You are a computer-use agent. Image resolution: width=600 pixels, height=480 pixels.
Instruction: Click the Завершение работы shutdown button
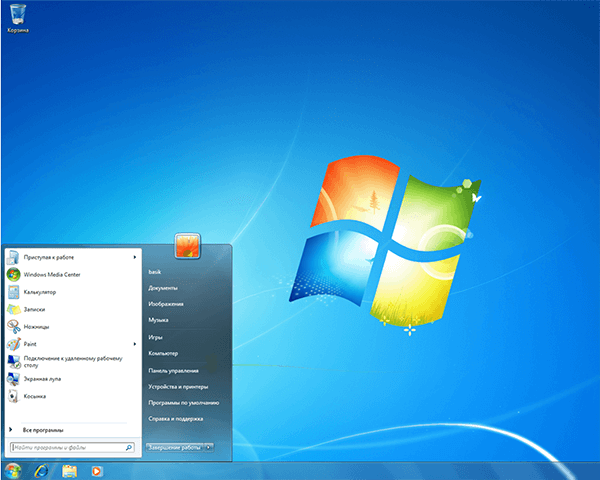(x=174, y=447)
